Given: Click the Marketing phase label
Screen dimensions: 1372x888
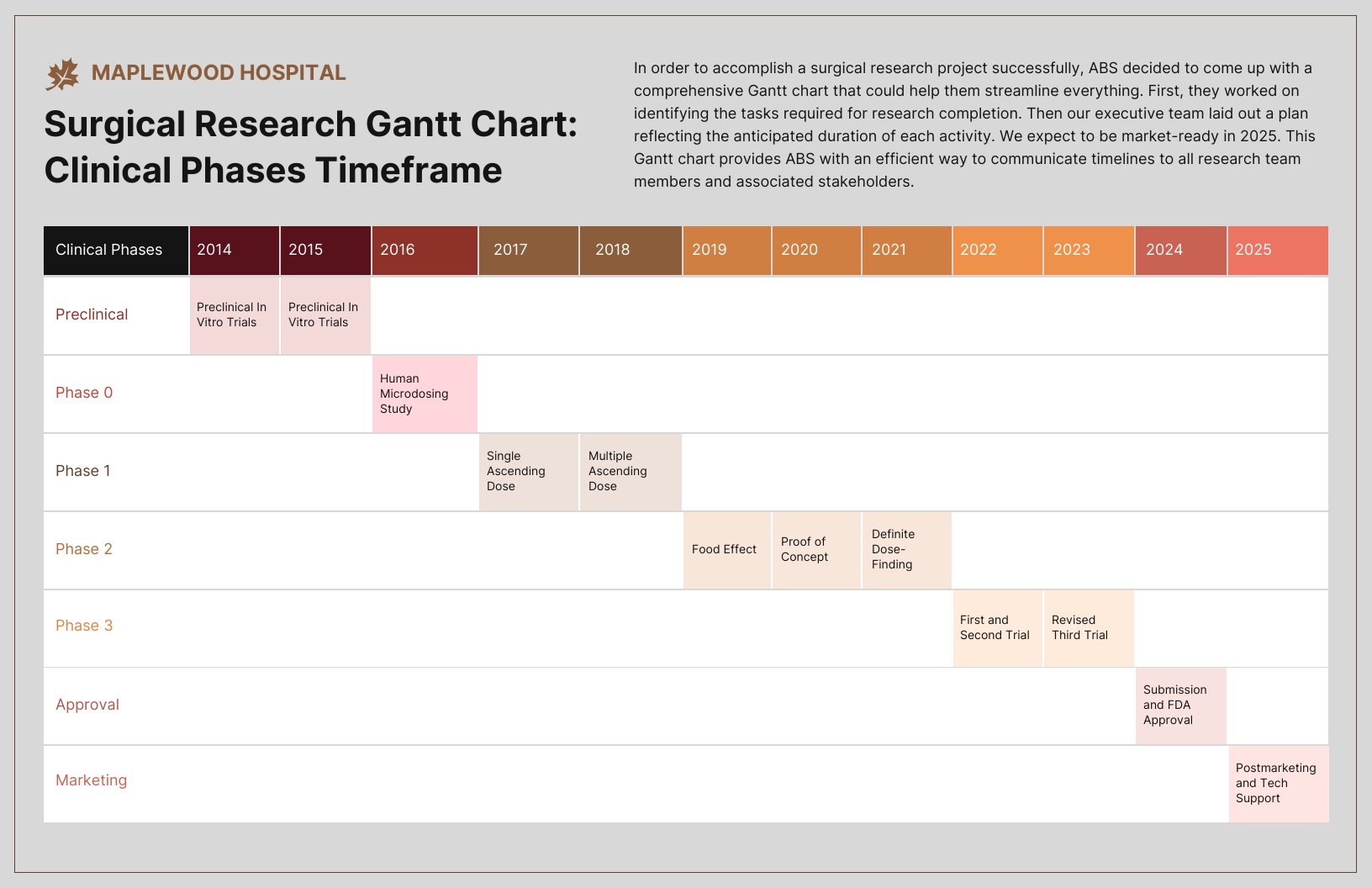Looking at the screenshot, I should (91, 780).
